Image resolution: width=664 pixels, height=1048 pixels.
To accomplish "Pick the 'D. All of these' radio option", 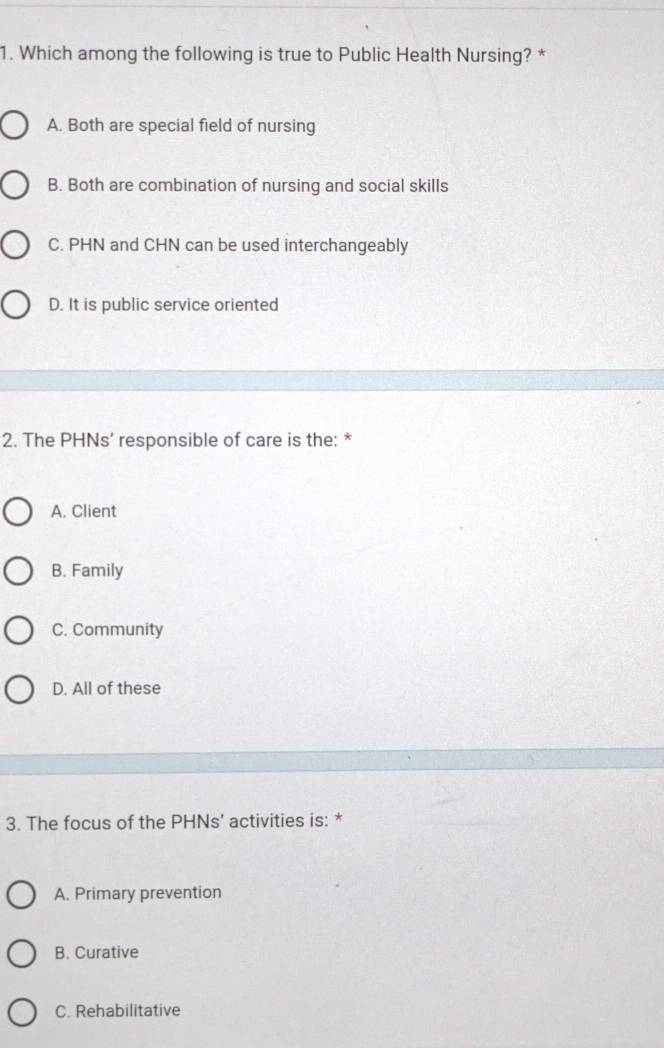I will click(x=19, y=689).
